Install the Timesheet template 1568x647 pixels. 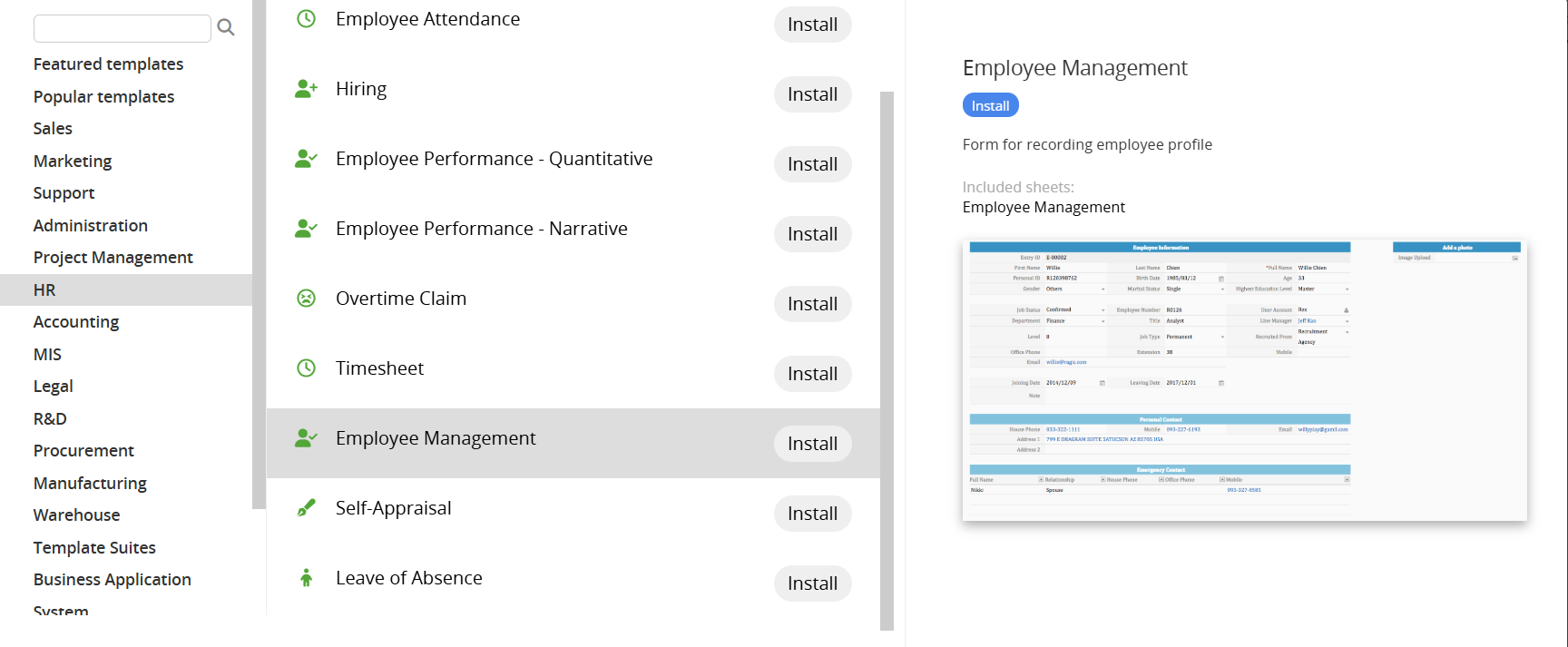pos(812,374)
